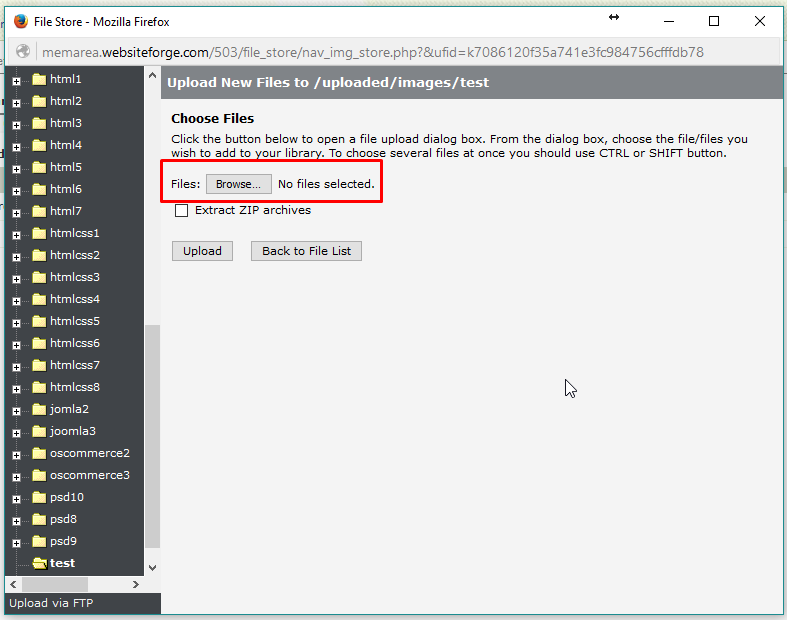Minimize the File Store Firefox window

click(669, 21)
